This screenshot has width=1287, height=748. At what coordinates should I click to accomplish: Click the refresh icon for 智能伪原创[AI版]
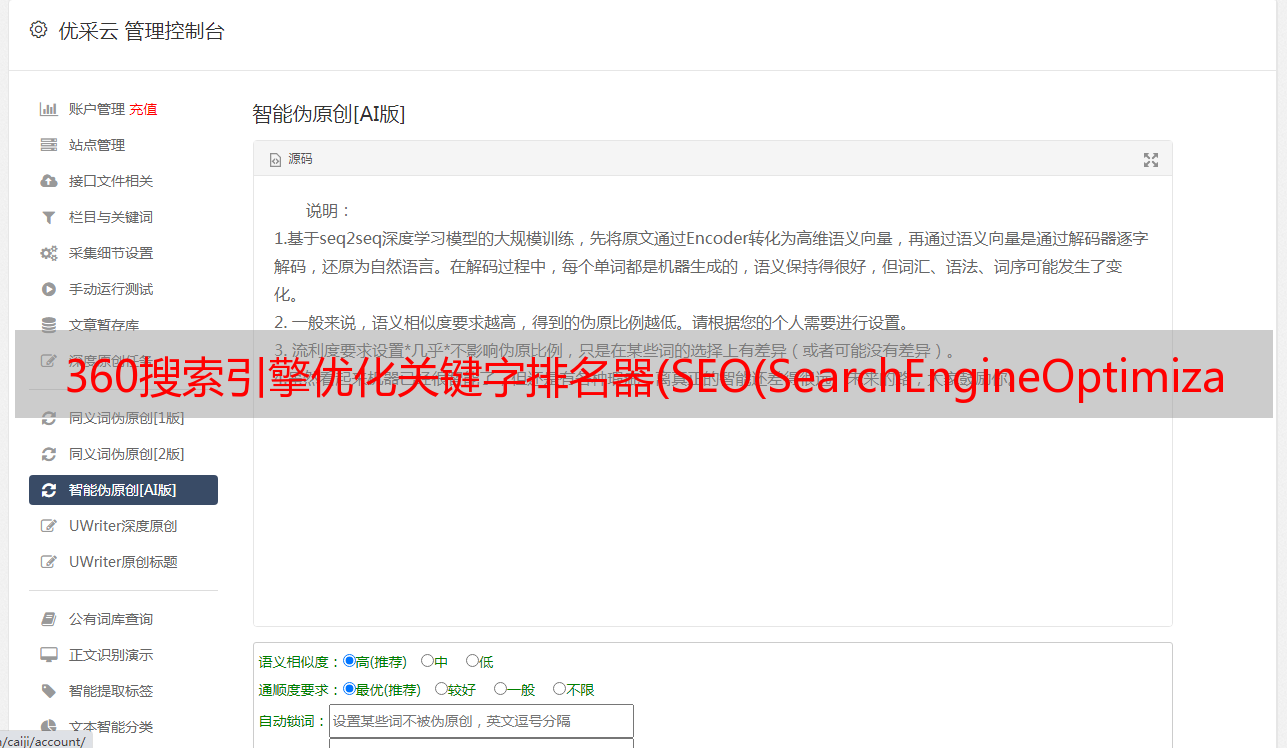[48, 490]
